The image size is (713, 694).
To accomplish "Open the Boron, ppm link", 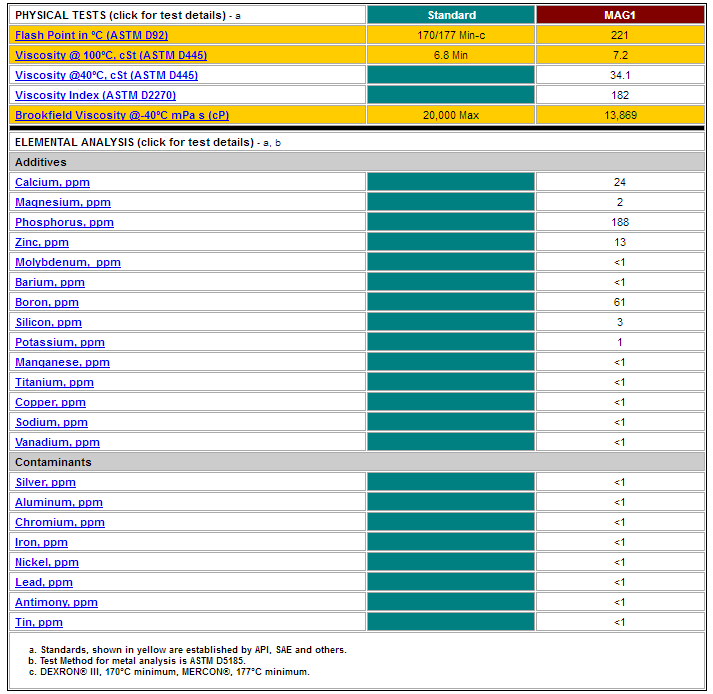I will point(47,302).
